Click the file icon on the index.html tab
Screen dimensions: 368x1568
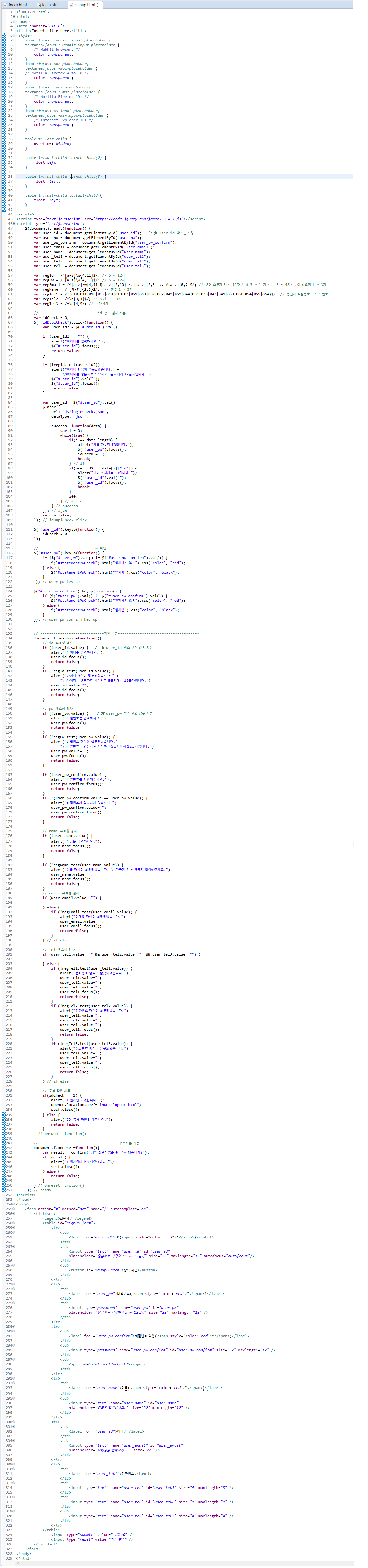pos(6,5)
